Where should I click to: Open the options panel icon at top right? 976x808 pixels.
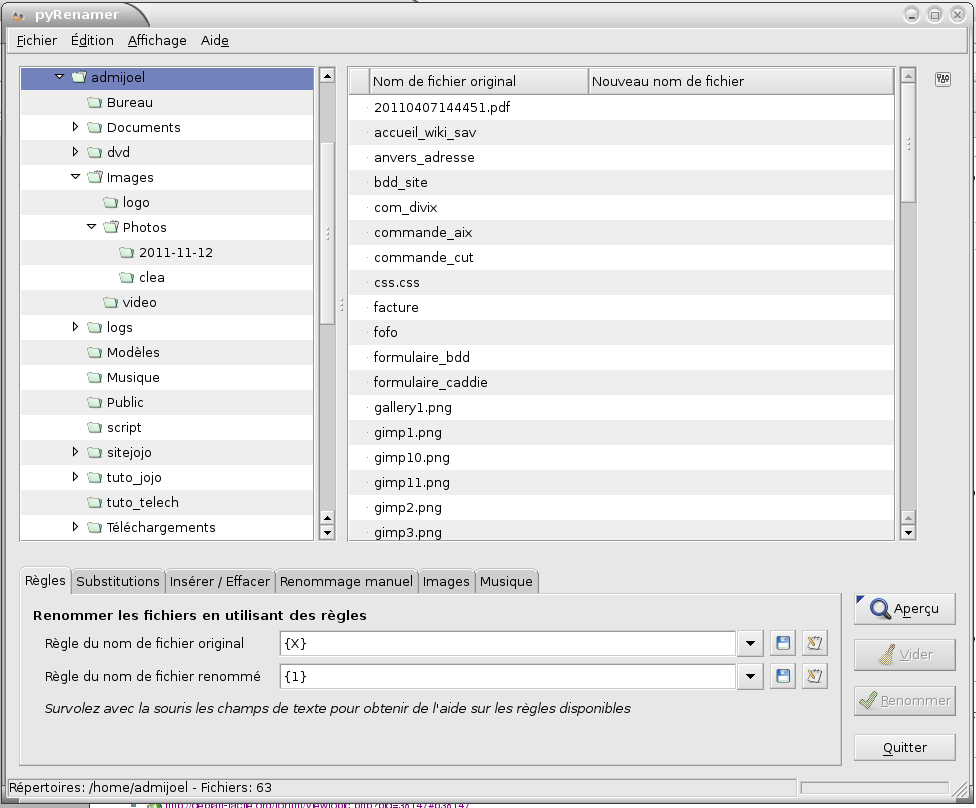pyautogui.click(x=942, y=80)
